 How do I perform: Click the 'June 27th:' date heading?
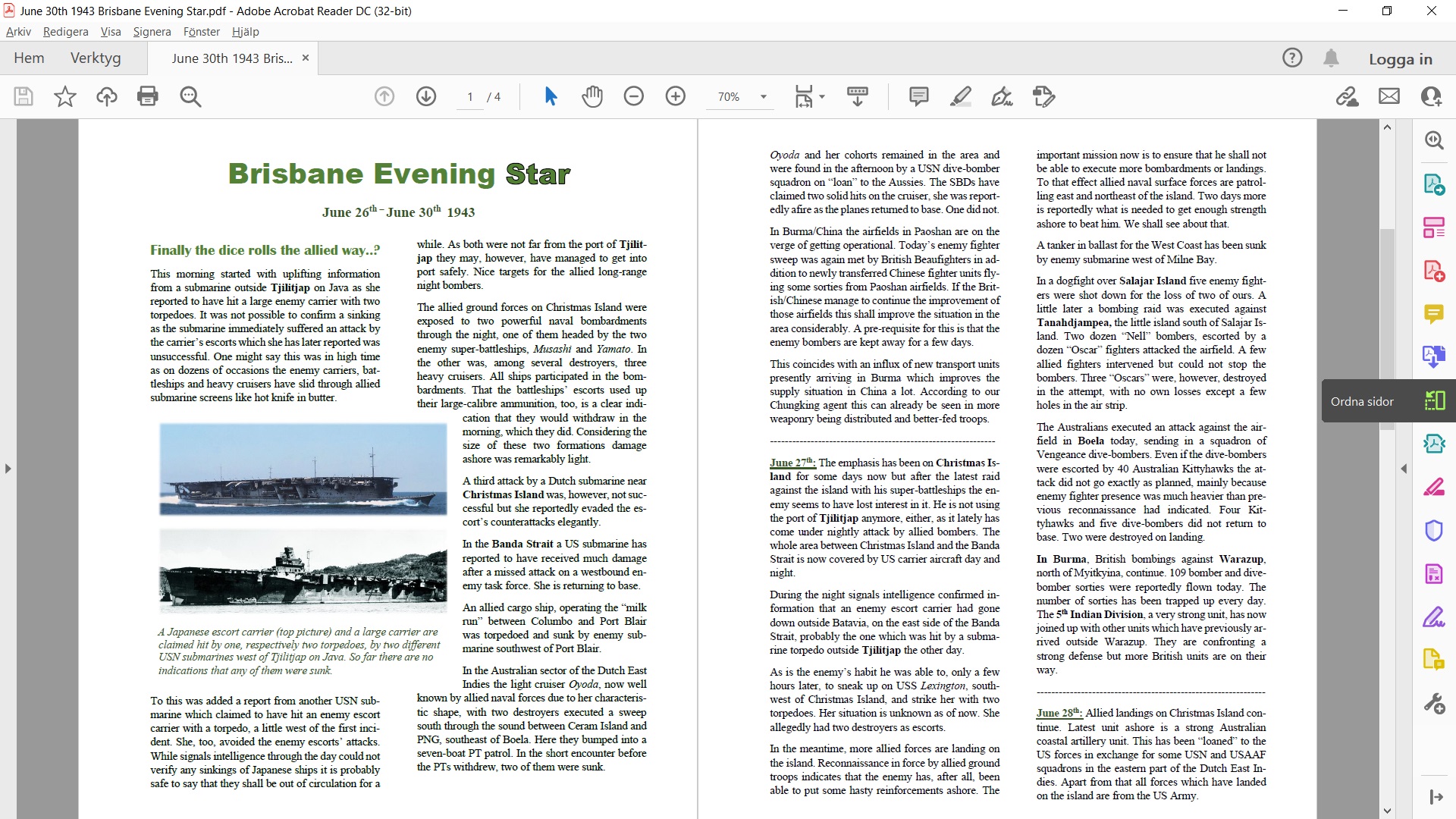(792, 463)
